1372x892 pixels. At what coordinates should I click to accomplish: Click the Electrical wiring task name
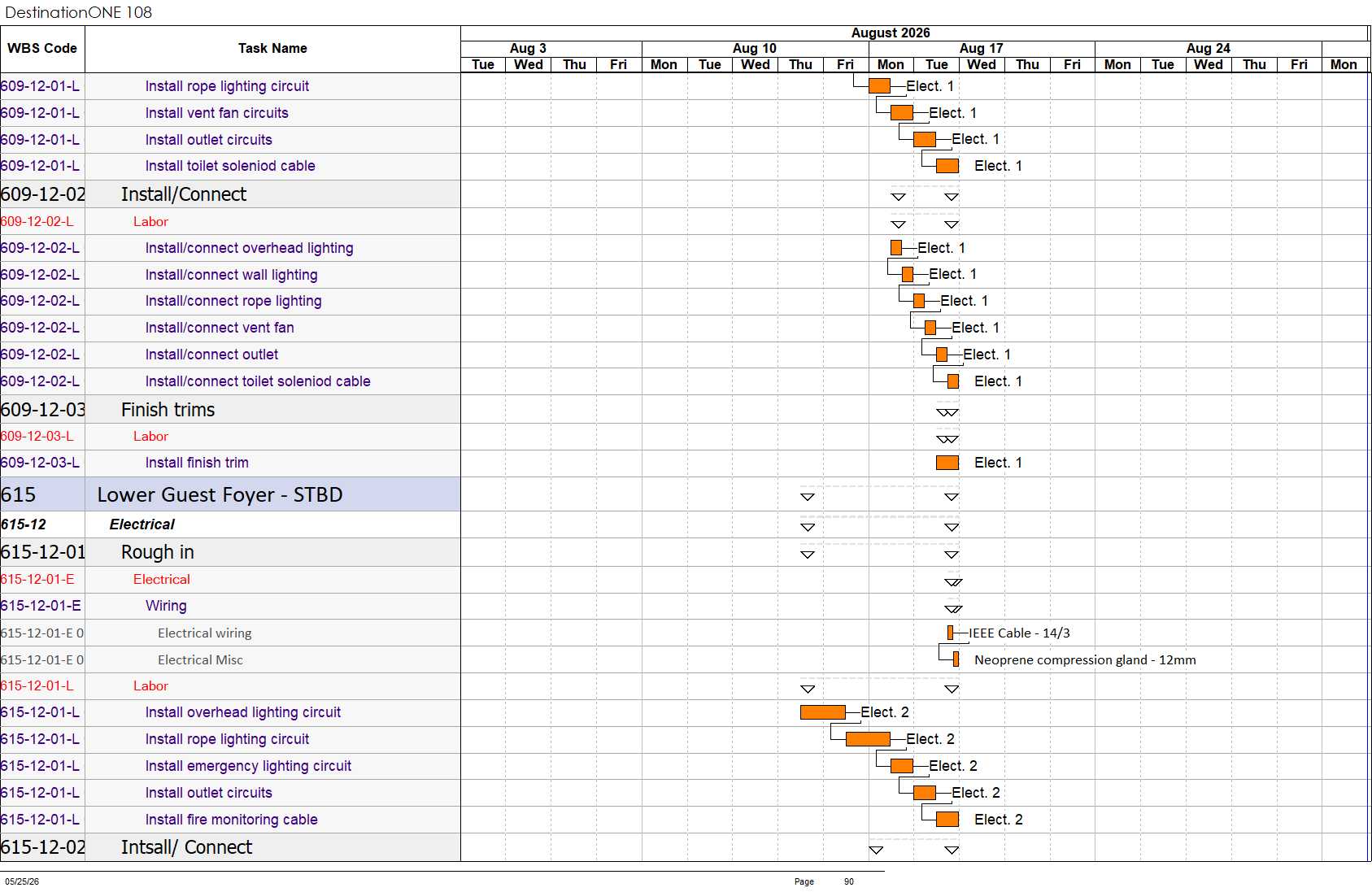coord(205,633)
